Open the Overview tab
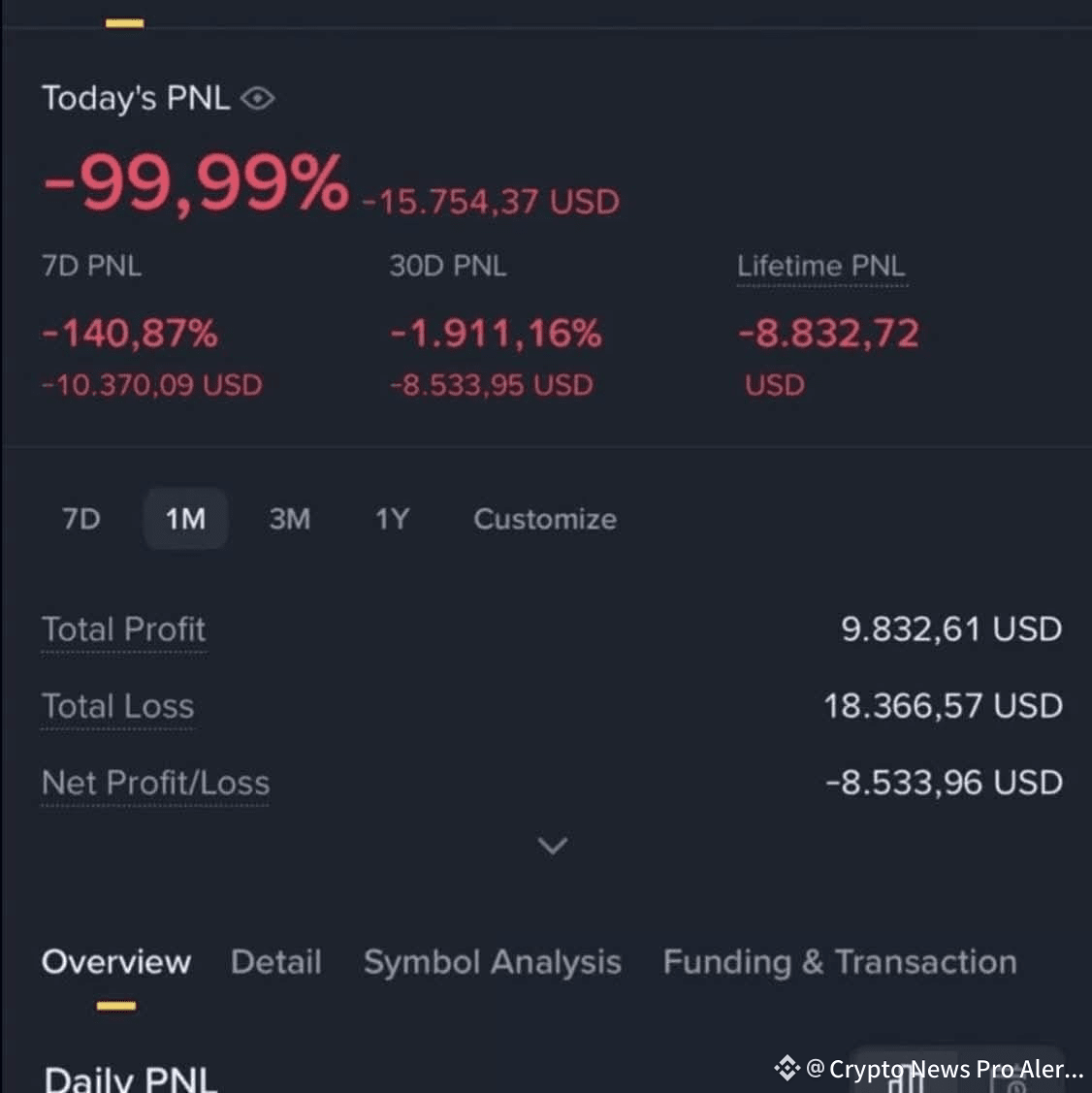This screenshot has width=1092, height=1093. [x=116, y=962]
